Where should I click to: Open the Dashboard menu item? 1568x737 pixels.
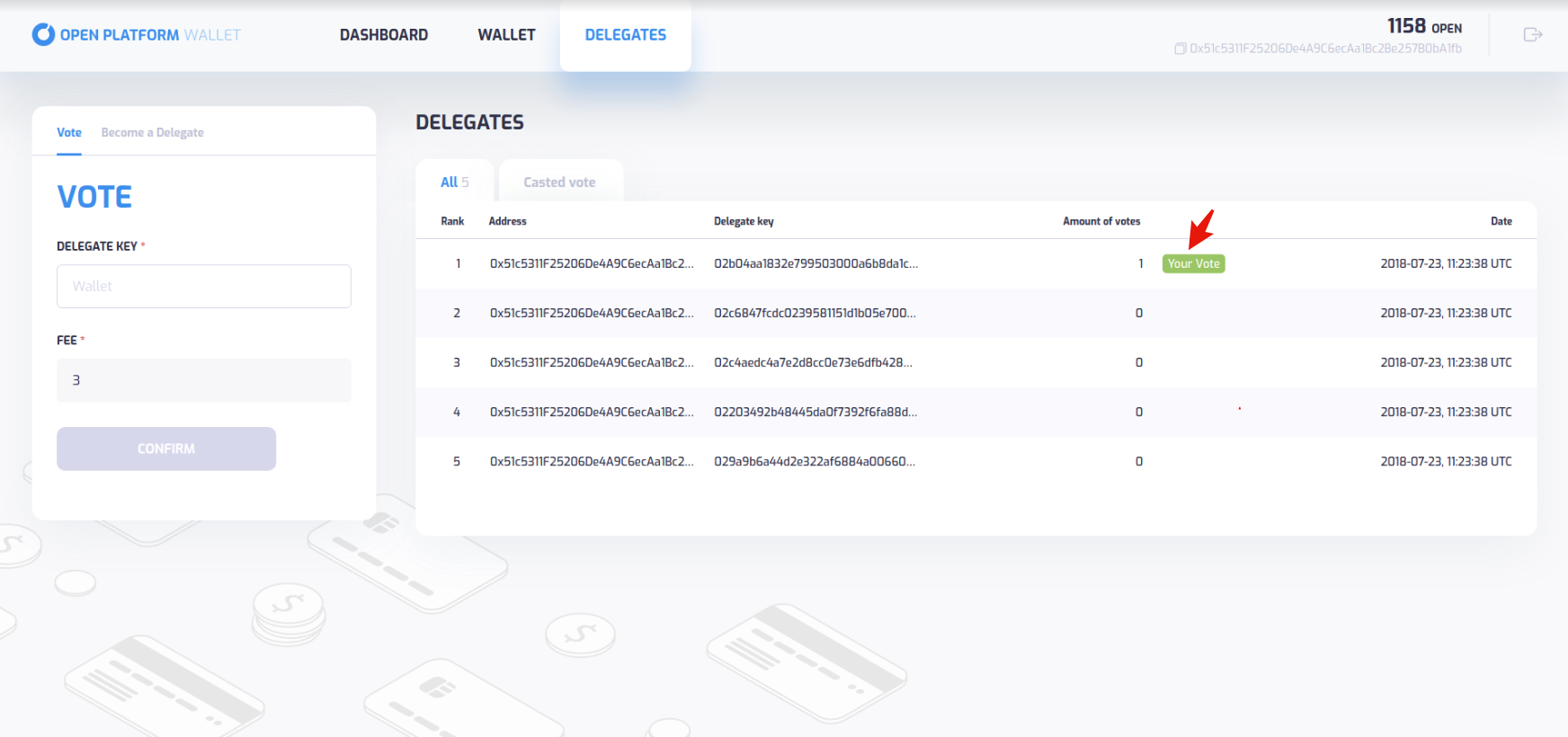(x=384, y=35)
